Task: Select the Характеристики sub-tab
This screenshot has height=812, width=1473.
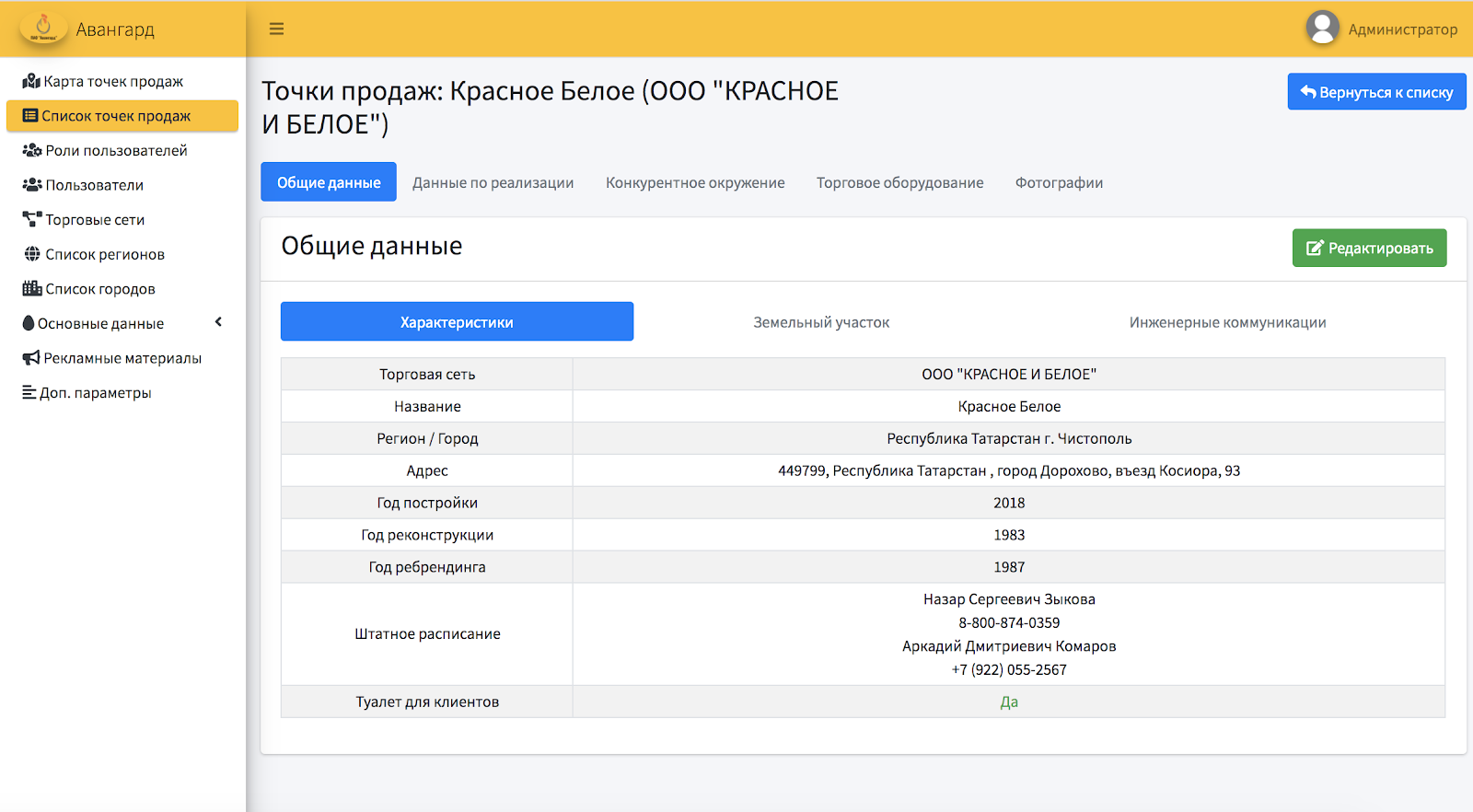Action: point(457,322)
